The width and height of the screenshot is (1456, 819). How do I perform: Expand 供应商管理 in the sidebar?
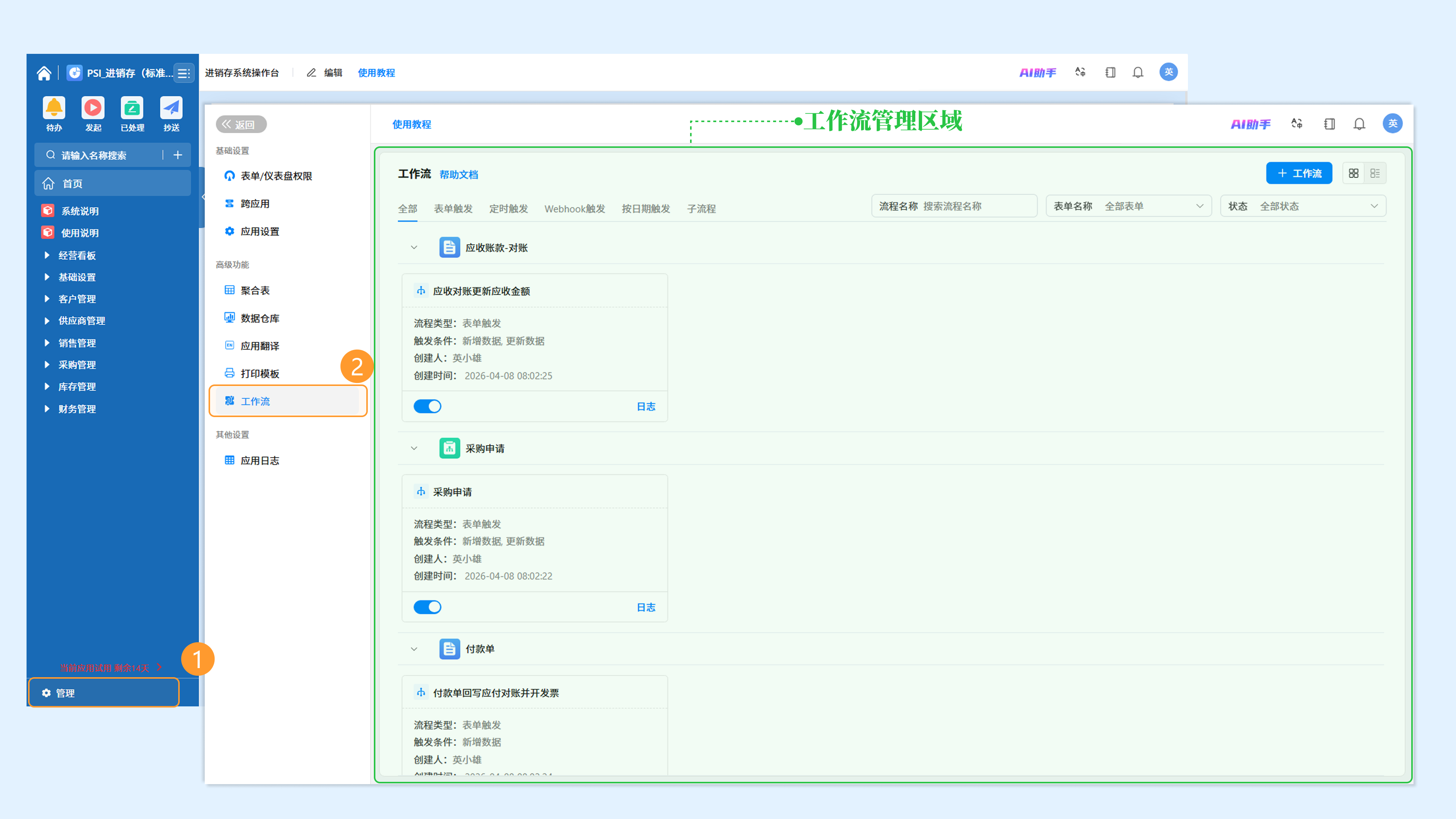click(47, 320)
